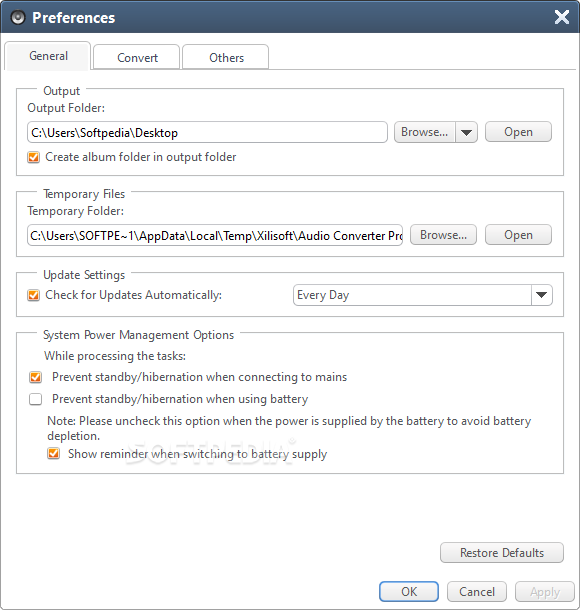Open the output folder location

coord(518,132)
